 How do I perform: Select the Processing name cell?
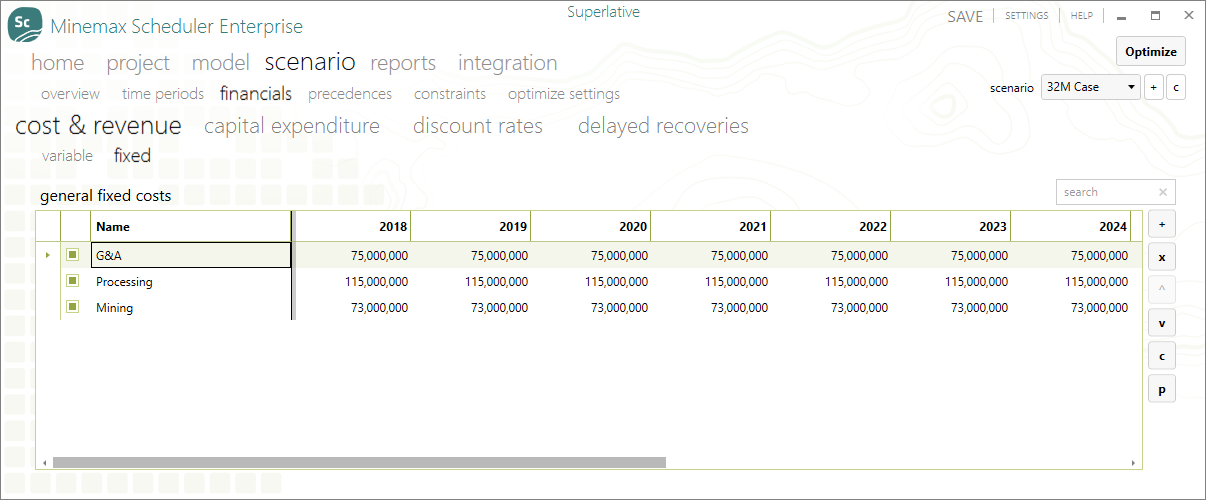(x=191, y=282)
